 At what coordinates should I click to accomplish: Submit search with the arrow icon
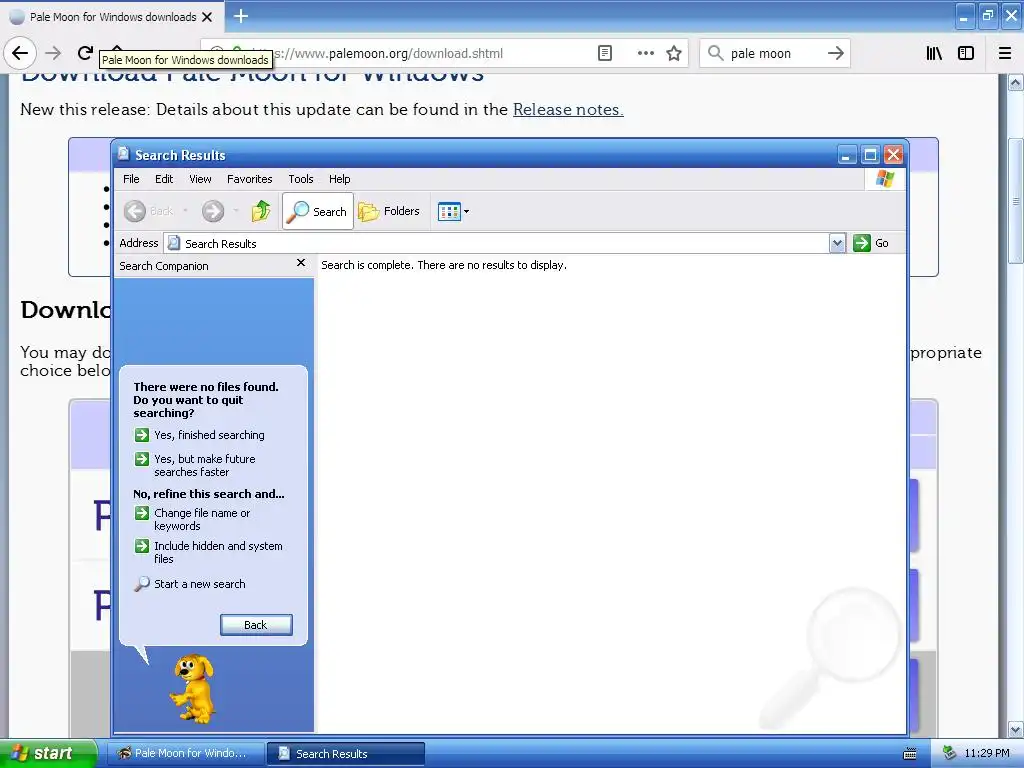pos(835,53)
